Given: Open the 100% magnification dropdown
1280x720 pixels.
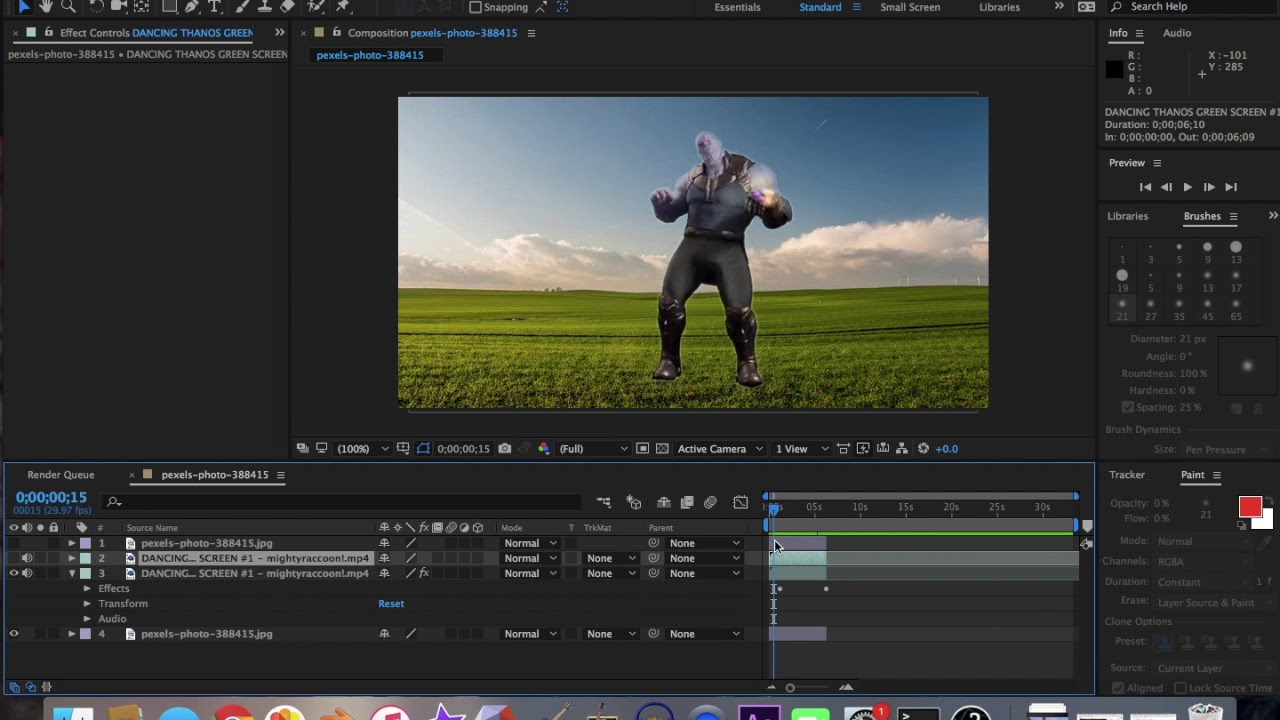Looking at the screenshot, I should [x=362, y=449].
